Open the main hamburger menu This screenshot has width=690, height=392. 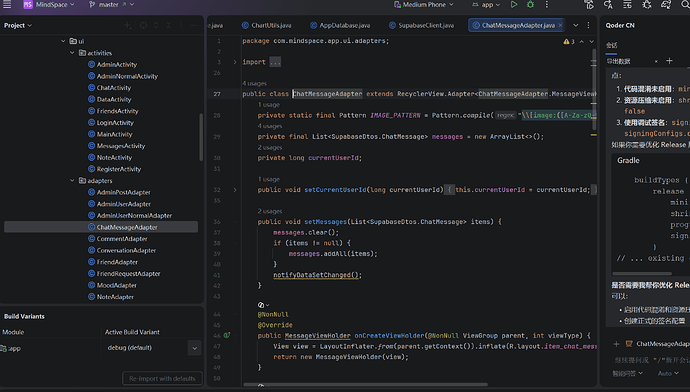pos(7,4)
